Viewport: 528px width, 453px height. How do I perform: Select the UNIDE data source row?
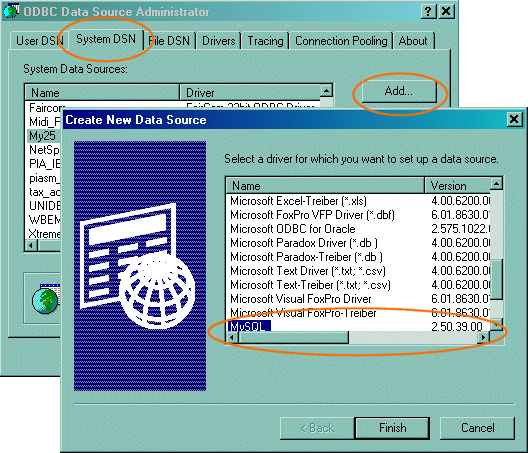[44, 206]
